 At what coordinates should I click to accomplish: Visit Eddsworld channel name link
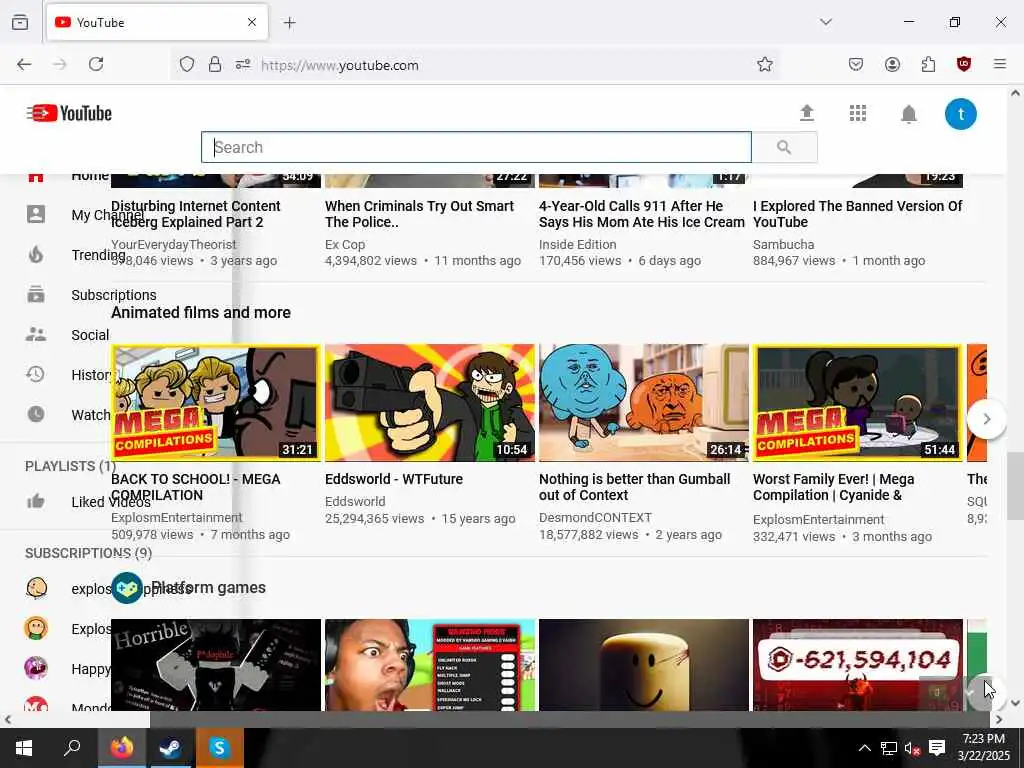(x=355, y=502)
